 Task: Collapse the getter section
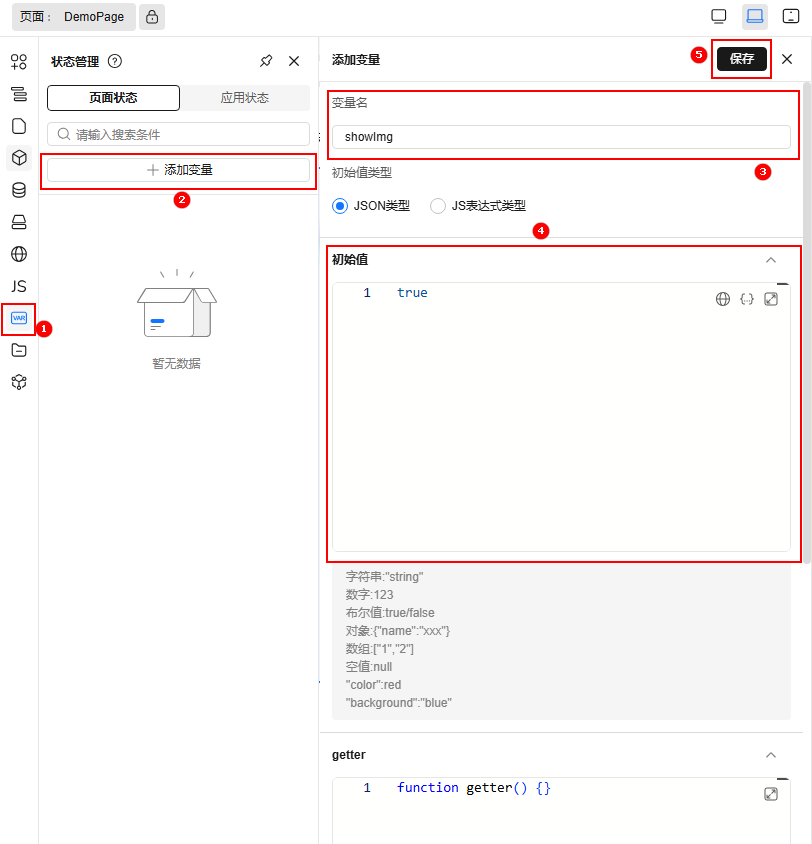770,755
